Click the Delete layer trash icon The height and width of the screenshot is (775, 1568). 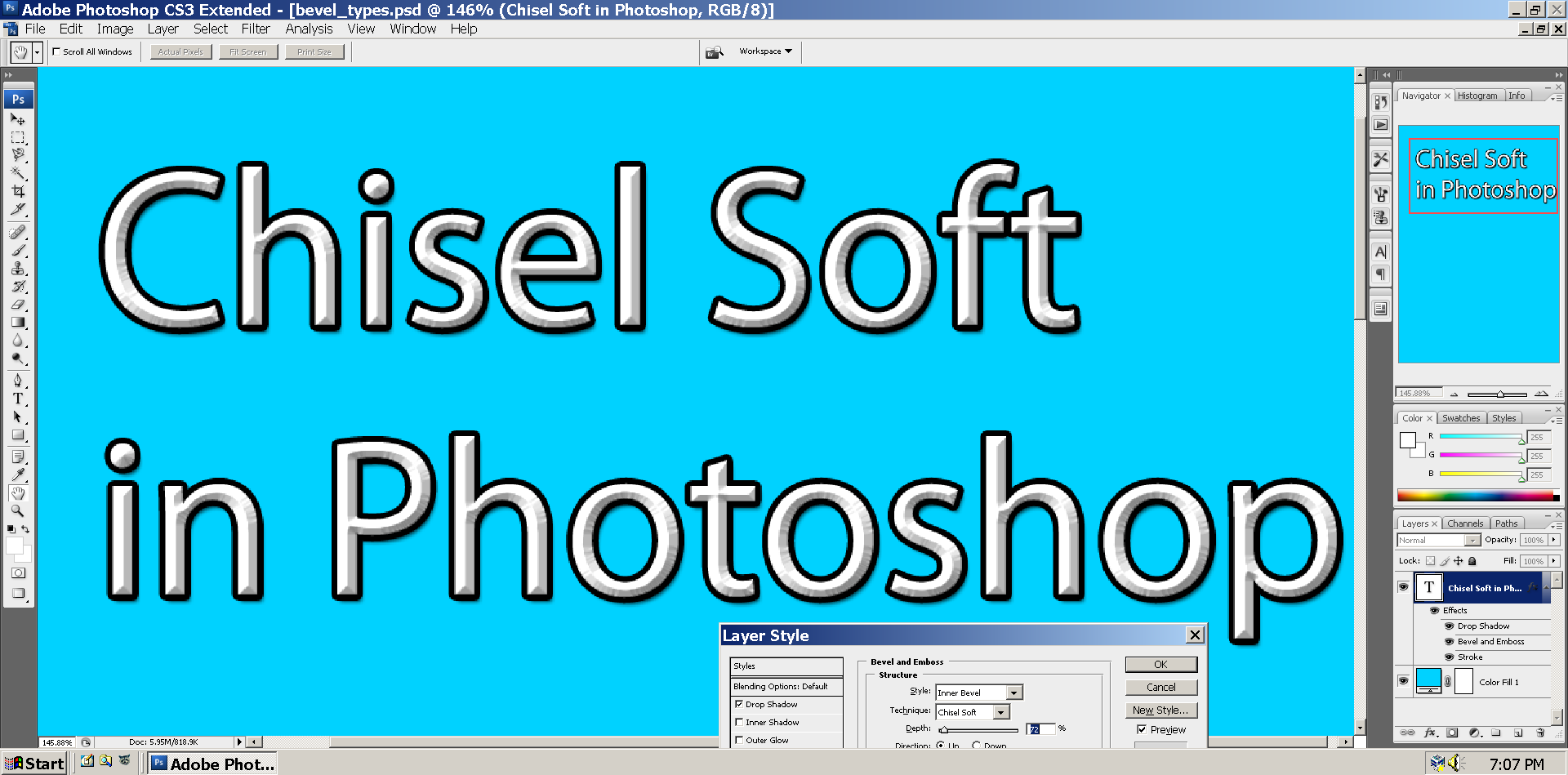[x=1540, y=733]
